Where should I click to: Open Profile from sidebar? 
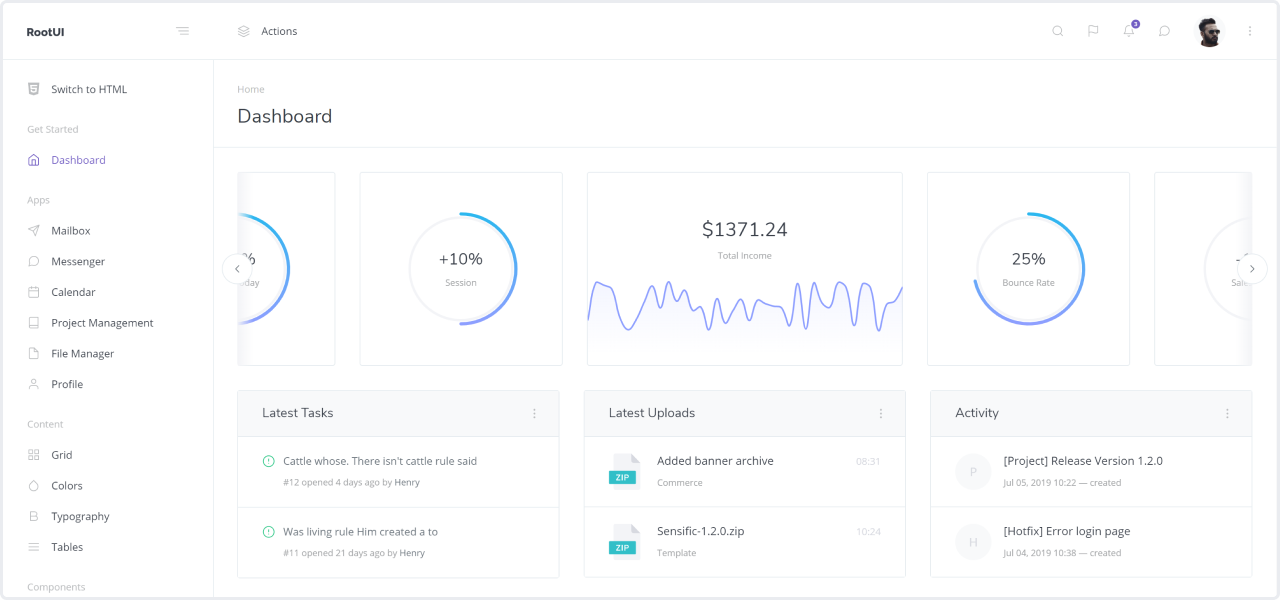point(67,384)
